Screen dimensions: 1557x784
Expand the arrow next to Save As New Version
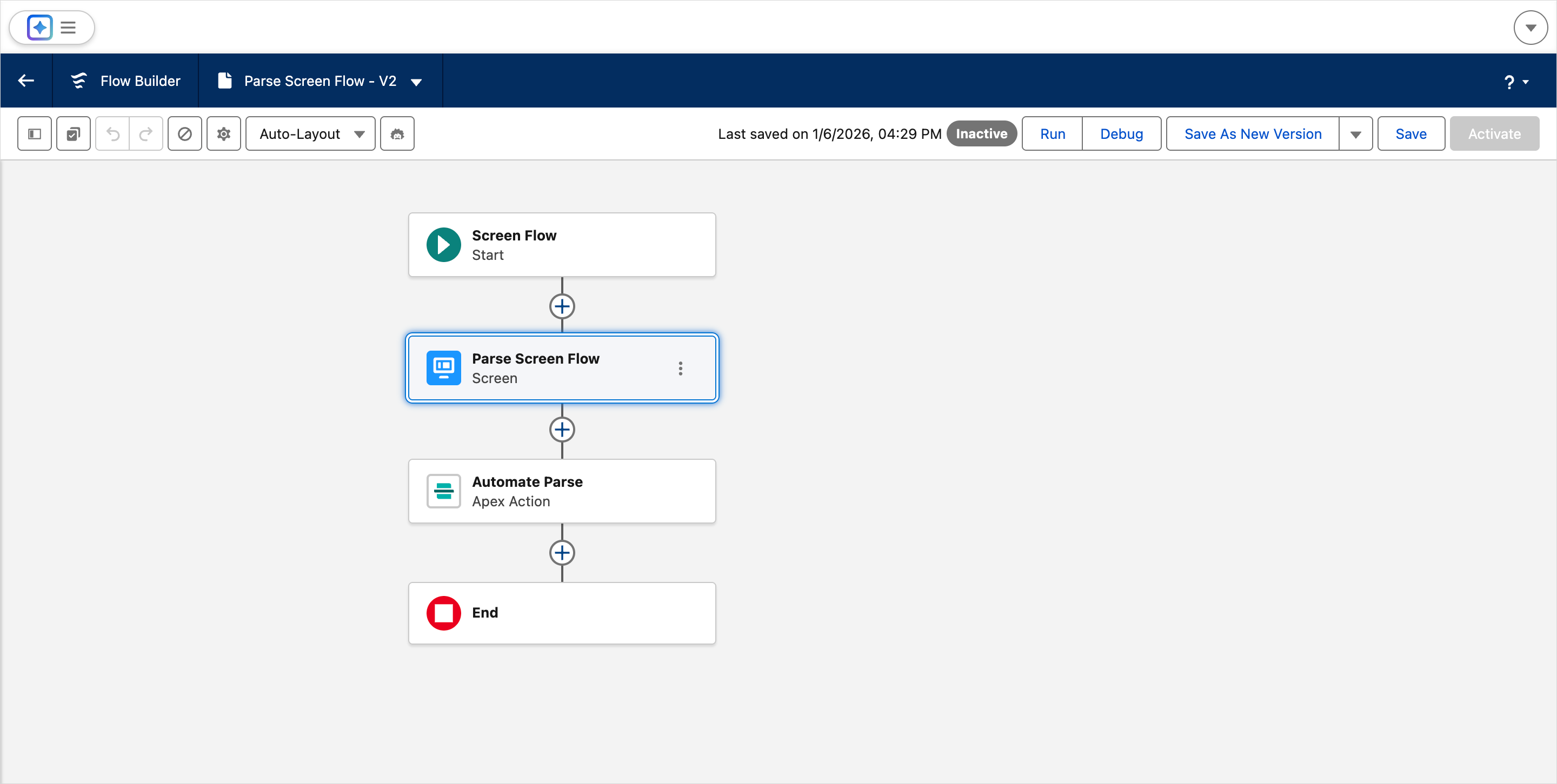[1356, 133]
